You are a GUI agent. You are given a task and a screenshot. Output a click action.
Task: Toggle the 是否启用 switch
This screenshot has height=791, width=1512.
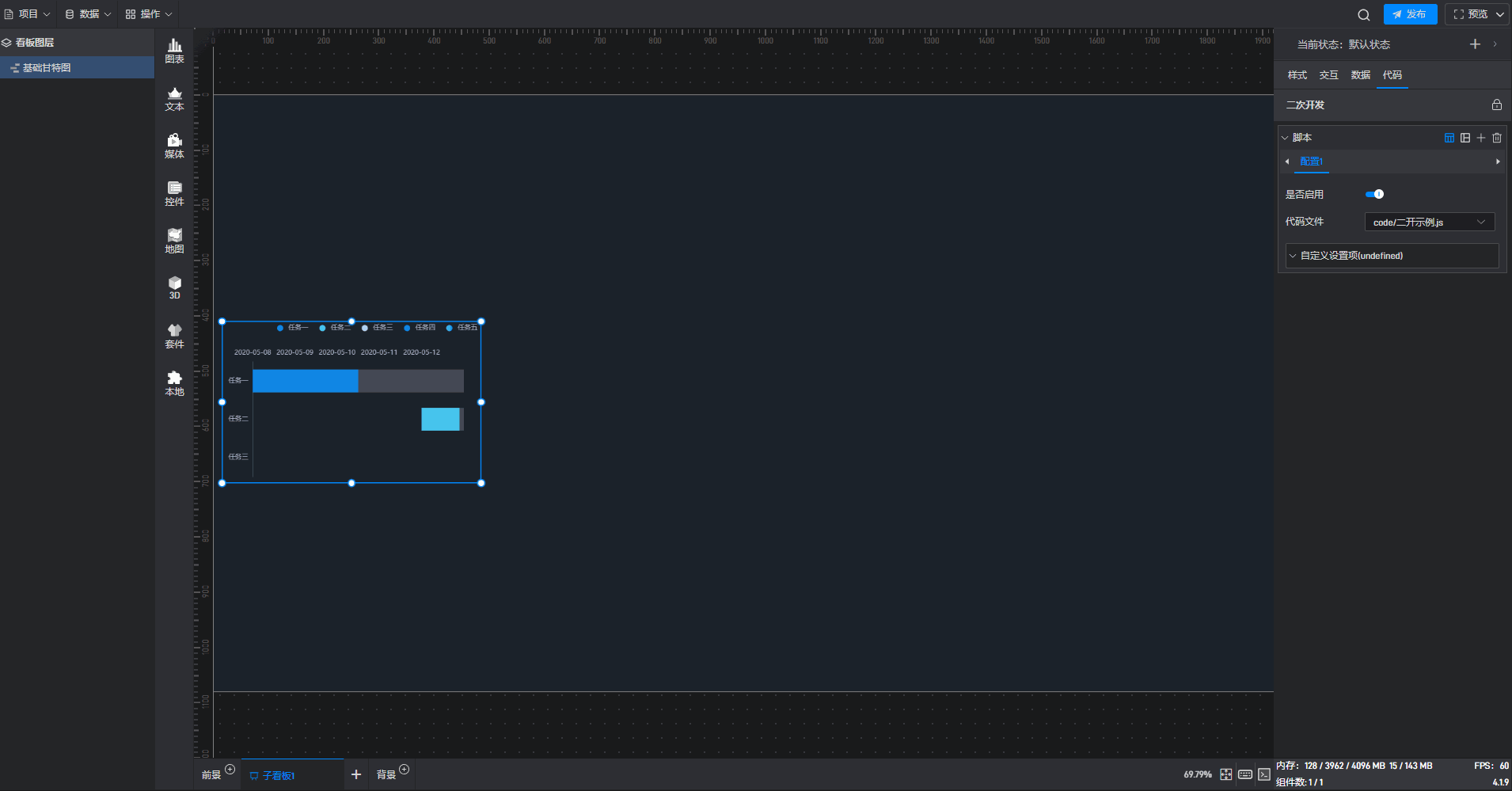[x=1374, y=194]
